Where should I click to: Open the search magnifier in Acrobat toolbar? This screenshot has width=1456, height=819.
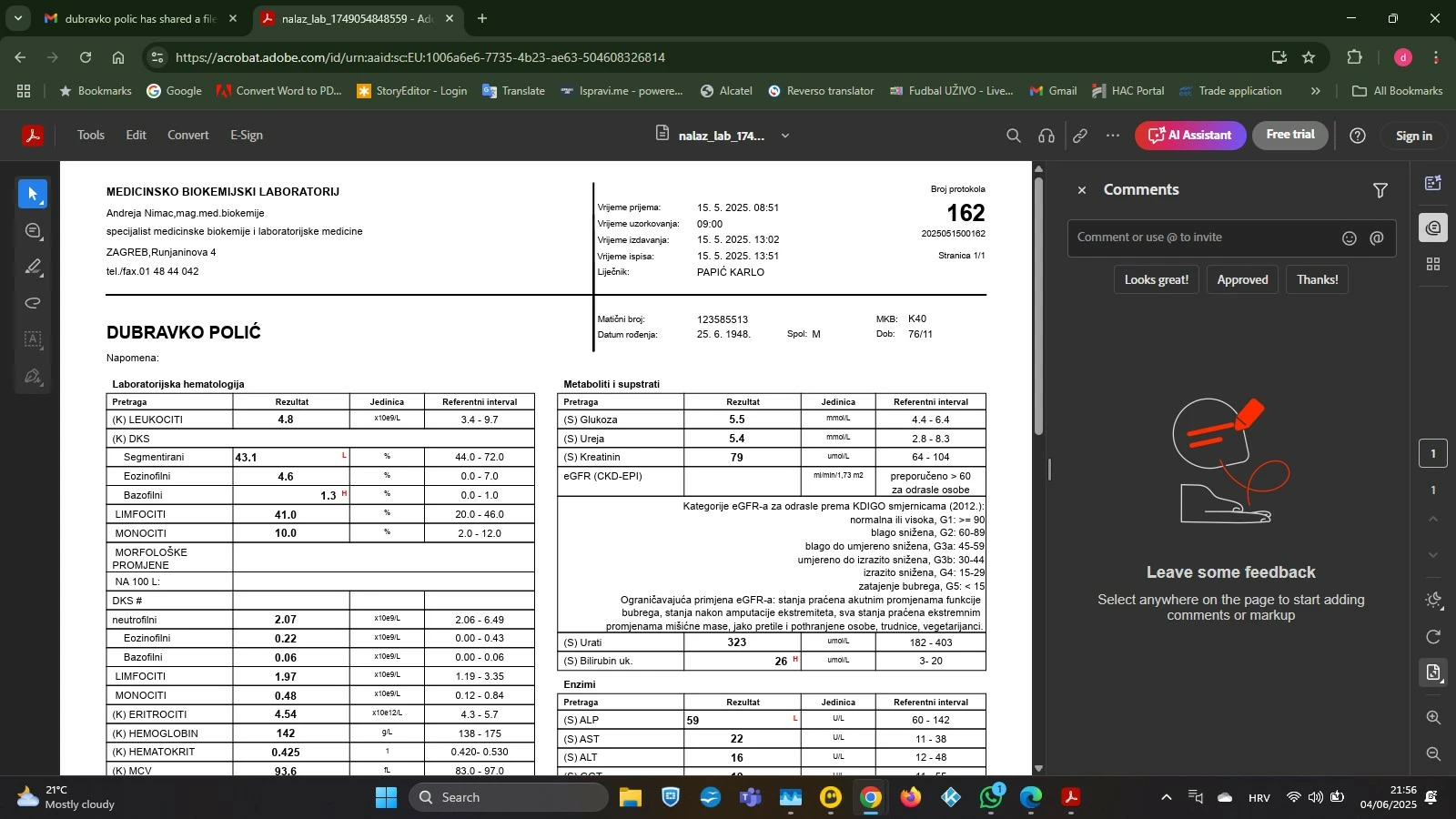1013,136
